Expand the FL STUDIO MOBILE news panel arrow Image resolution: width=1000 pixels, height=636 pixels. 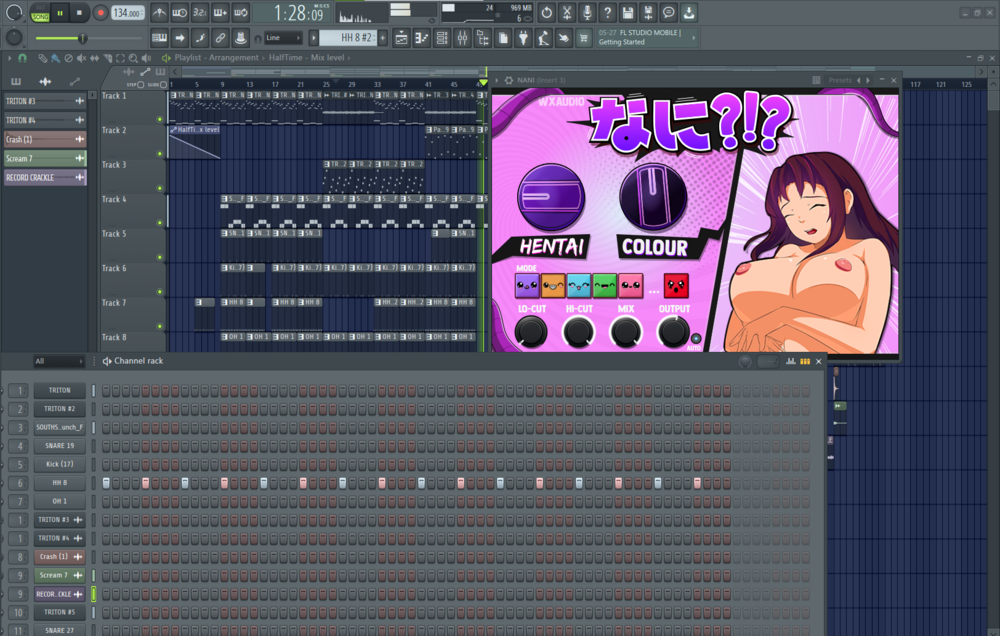(x=694, y=38)
